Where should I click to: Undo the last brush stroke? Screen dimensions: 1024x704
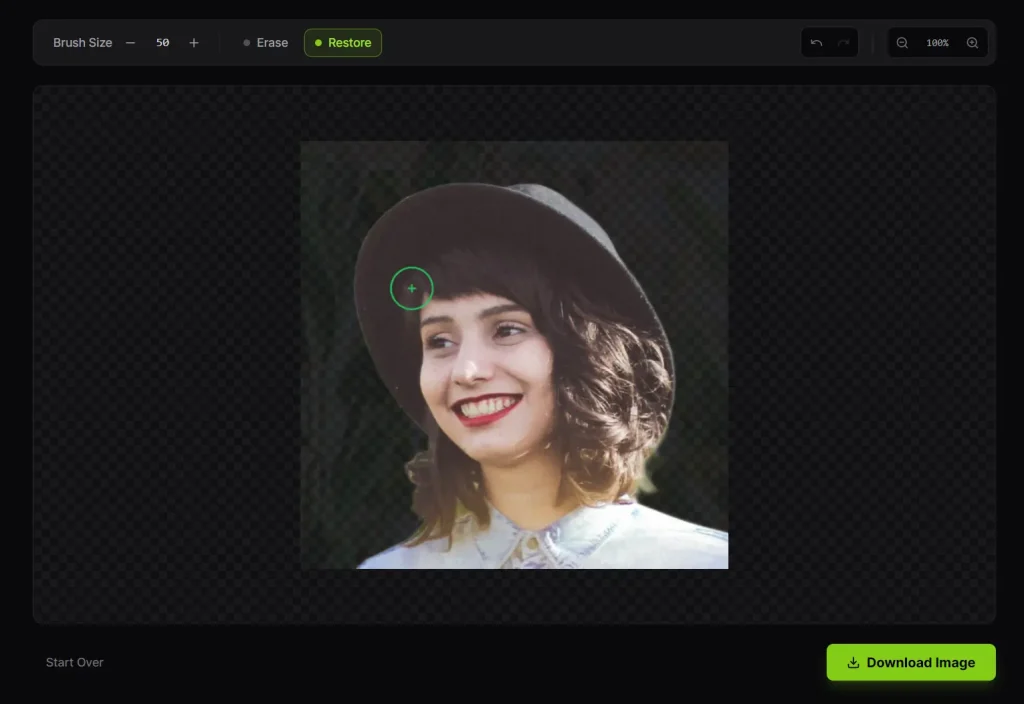[x=815, y=42]
